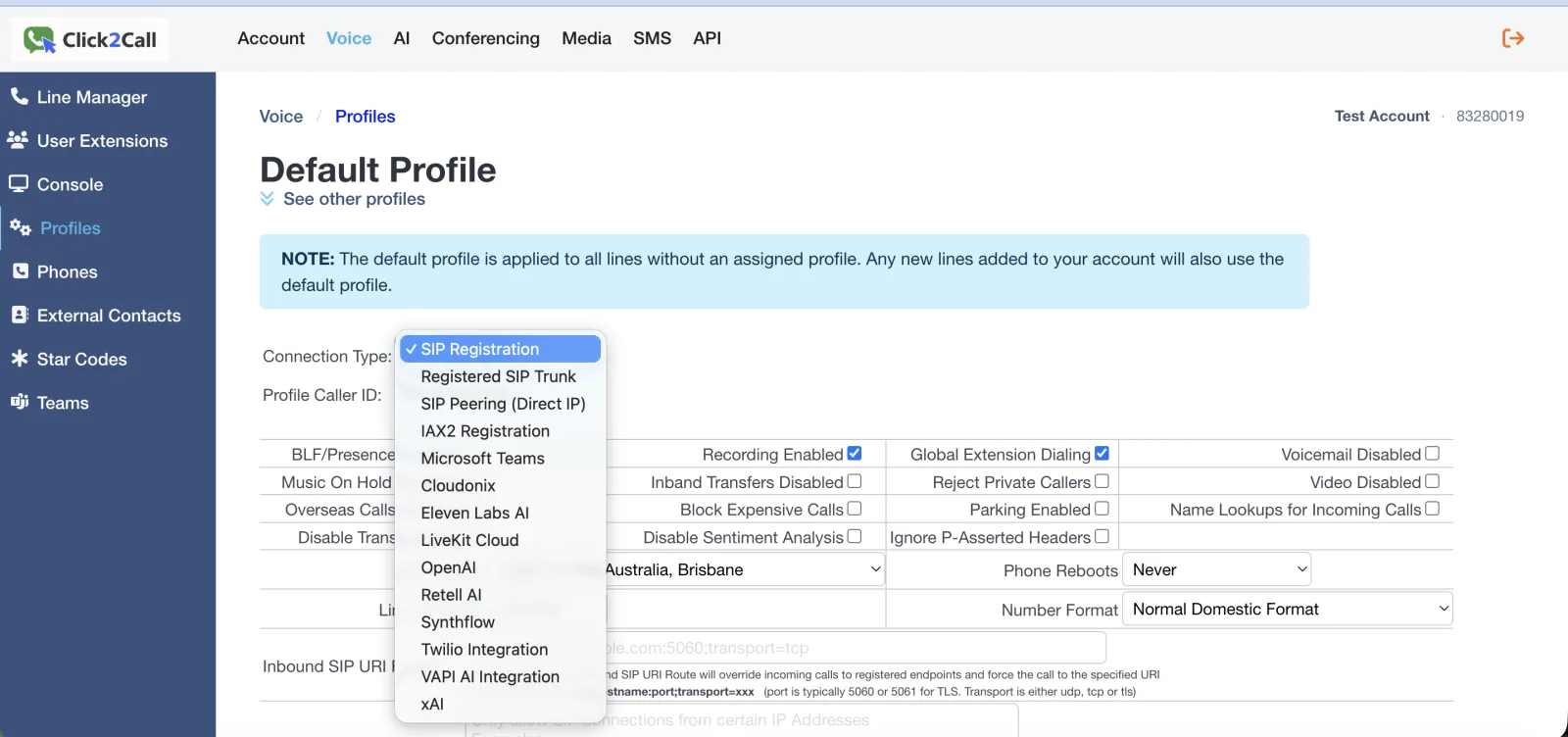Screen dimensions: 1568x737
Task: Open the Phone Reboots Never dropdown
Action: tap(1216, 569)
